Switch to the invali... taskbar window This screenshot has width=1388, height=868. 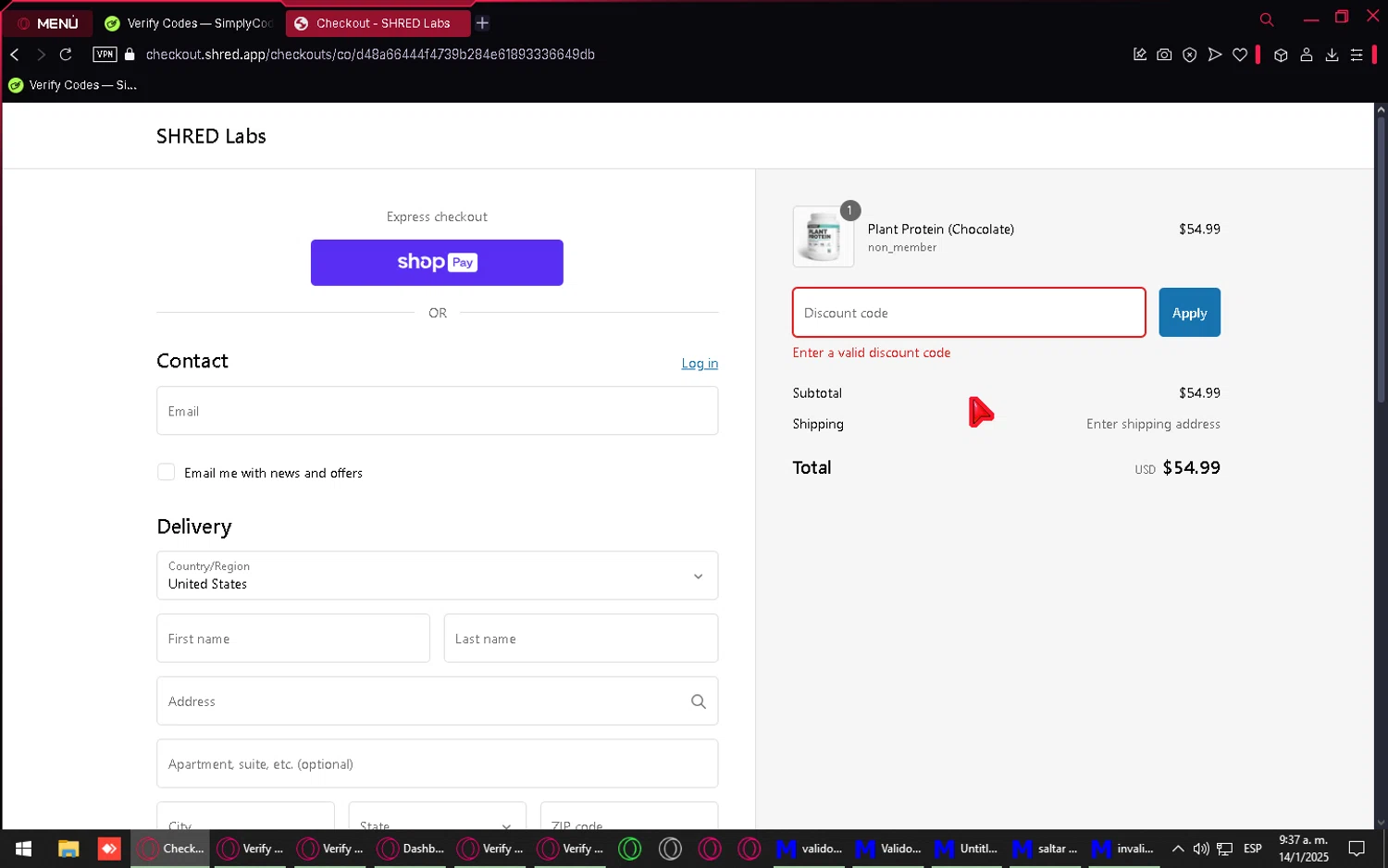(x=1122, y=849)
